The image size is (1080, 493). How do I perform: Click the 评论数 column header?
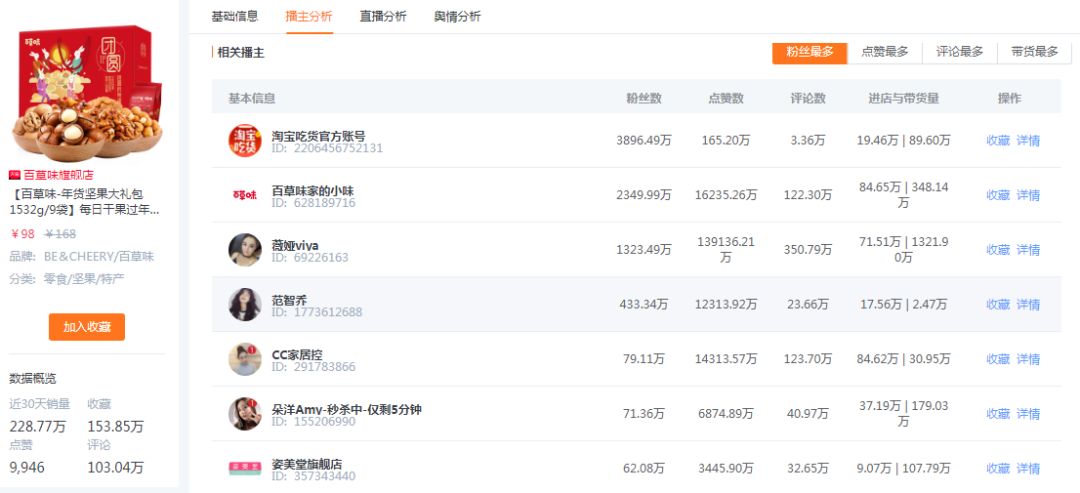808,98
